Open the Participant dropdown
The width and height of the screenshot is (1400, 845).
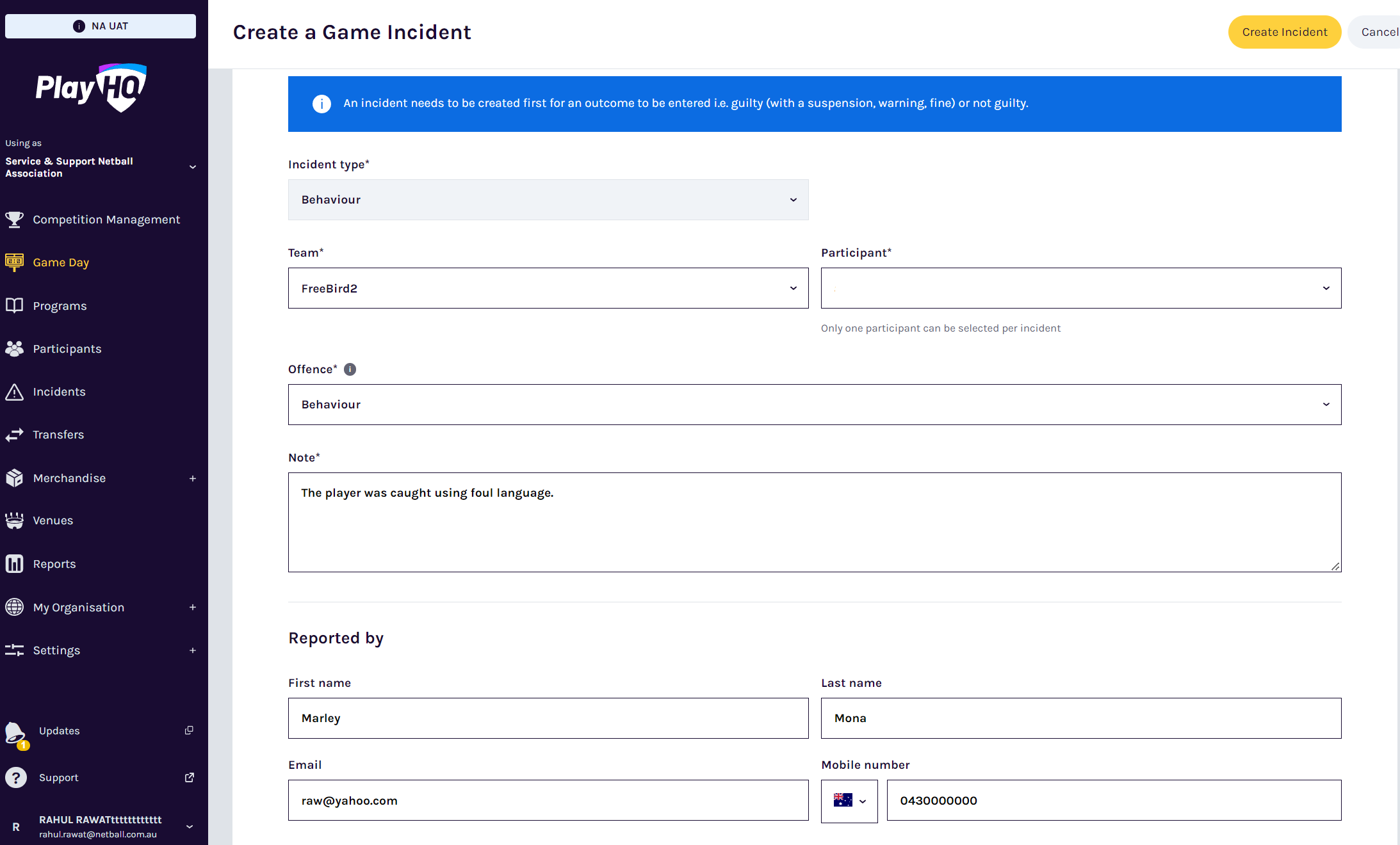coord(1081,288)
